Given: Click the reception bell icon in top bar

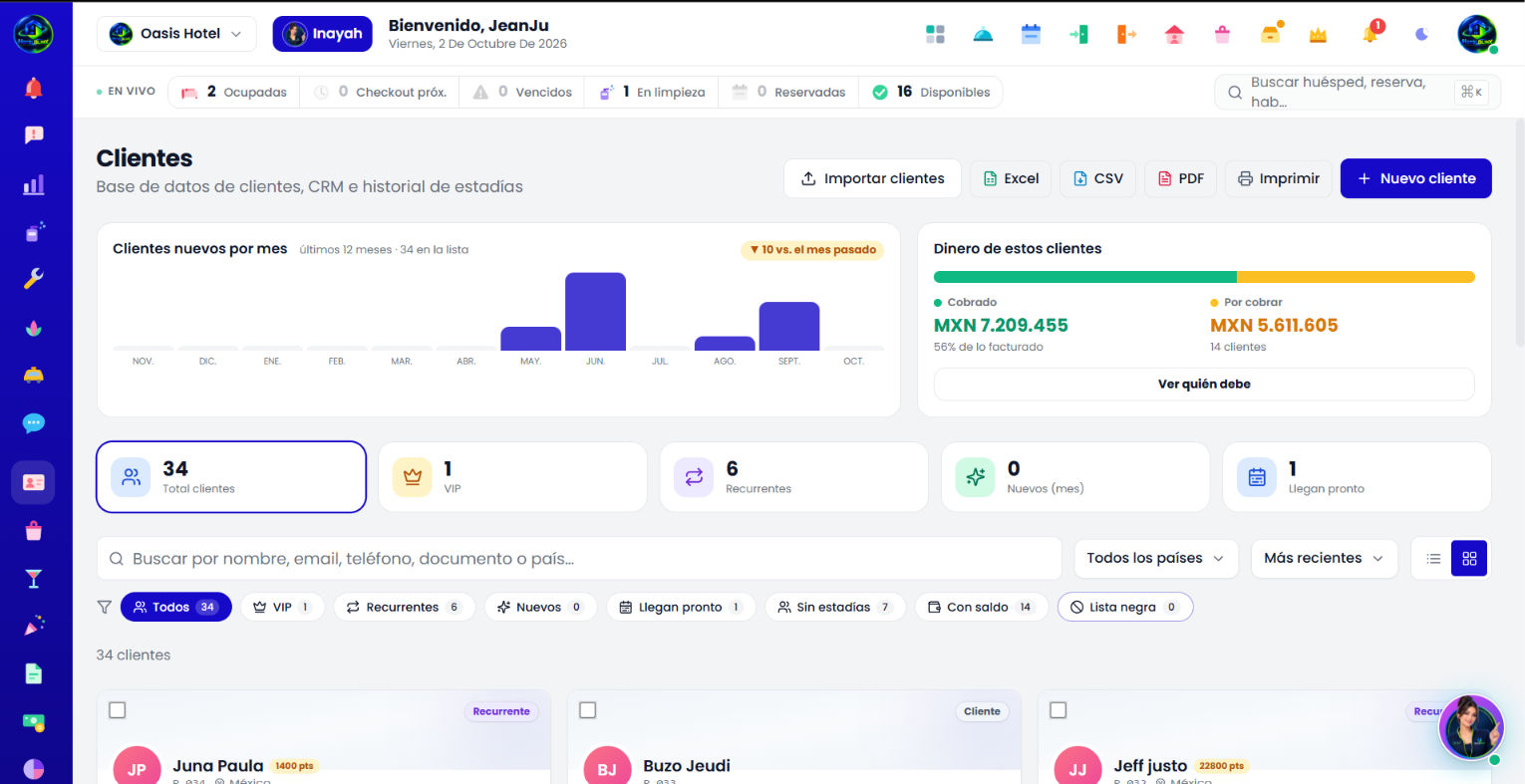Looking at the screenshot, I should (x=983, y=35).
